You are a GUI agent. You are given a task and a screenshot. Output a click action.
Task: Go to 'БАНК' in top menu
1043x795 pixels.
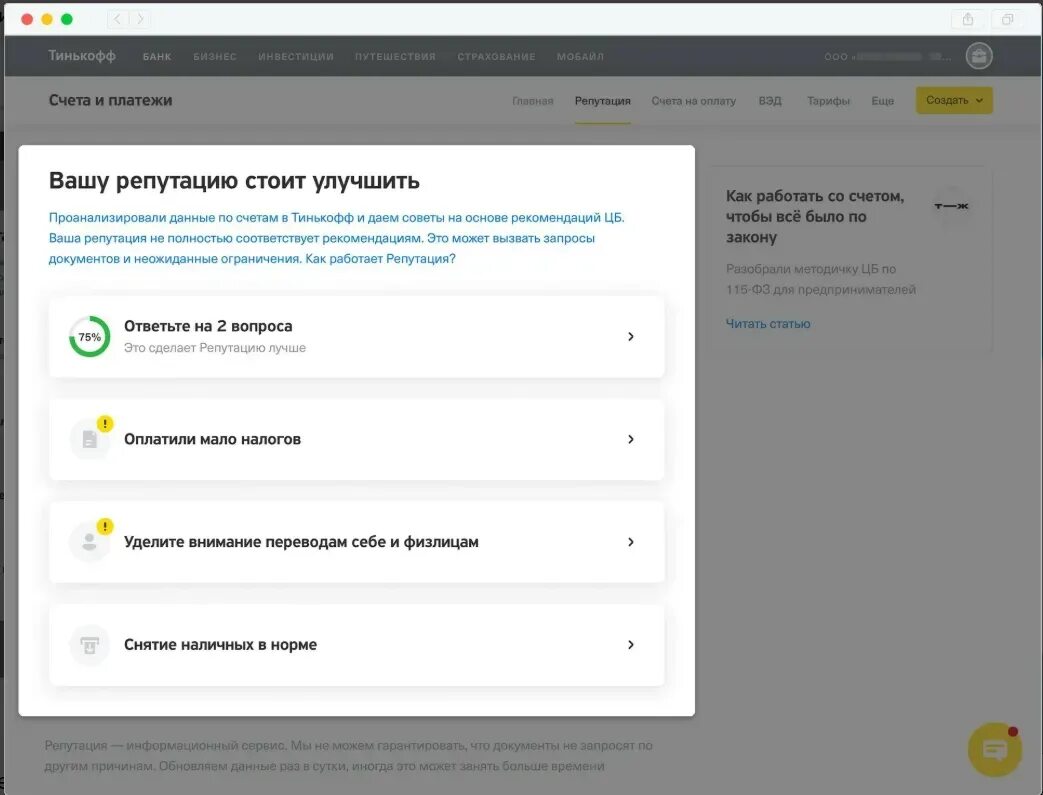tap(157, 57)
